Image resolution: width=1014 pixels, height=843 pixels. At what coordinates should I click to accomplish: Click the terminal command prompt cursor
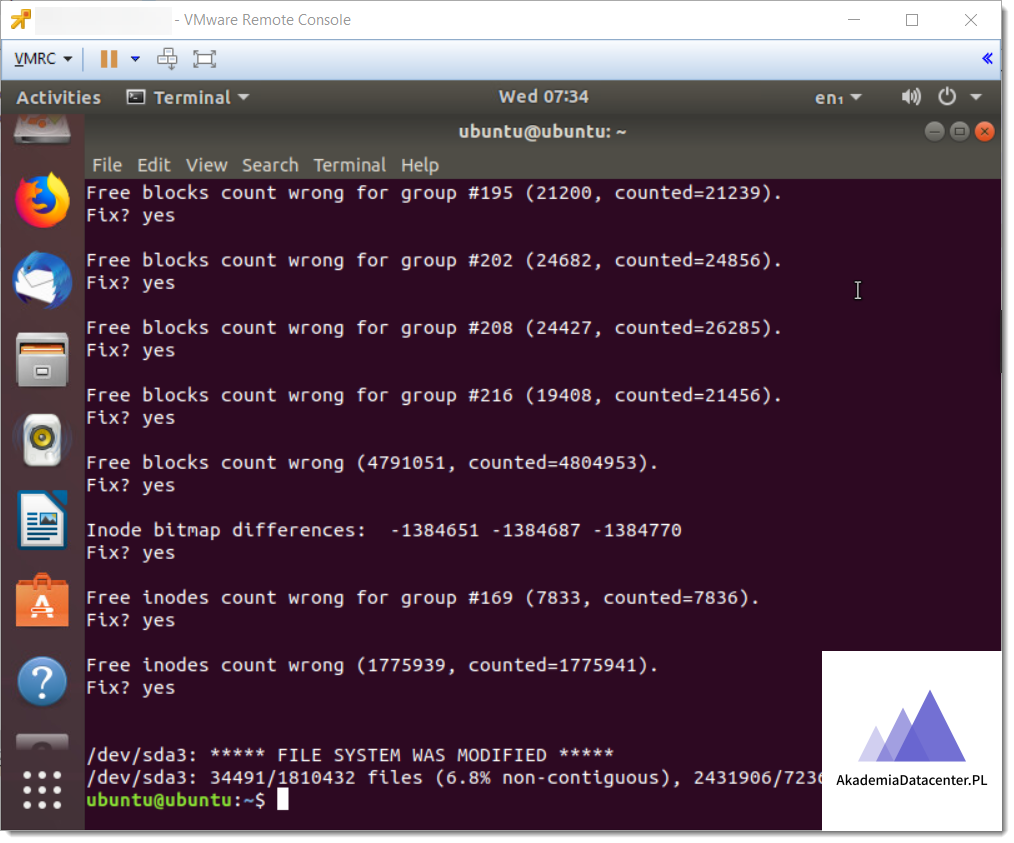click(x=283, y=800)
